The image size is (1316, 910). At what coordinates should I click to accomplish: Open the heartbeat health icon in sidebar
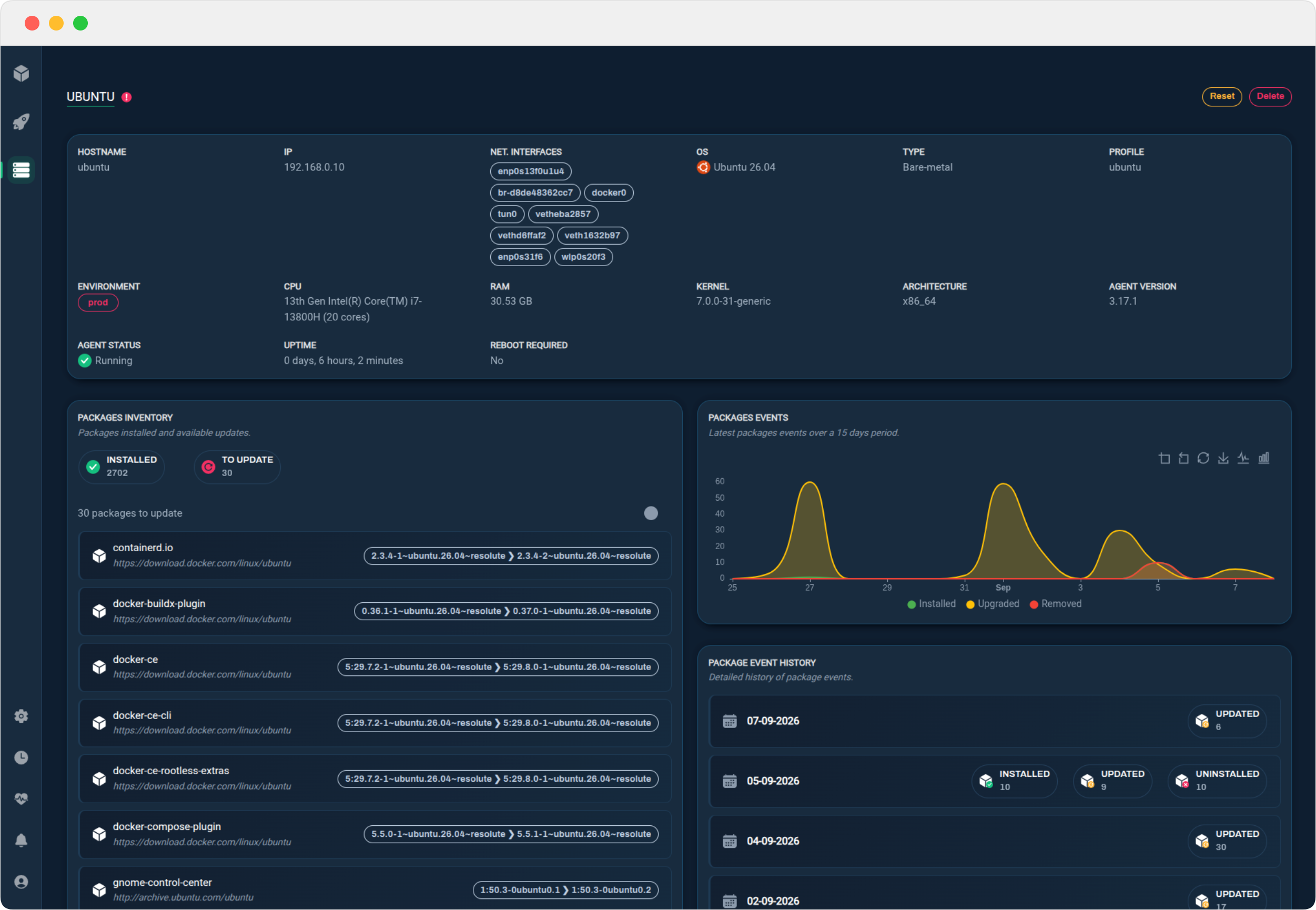pos(21,799)
